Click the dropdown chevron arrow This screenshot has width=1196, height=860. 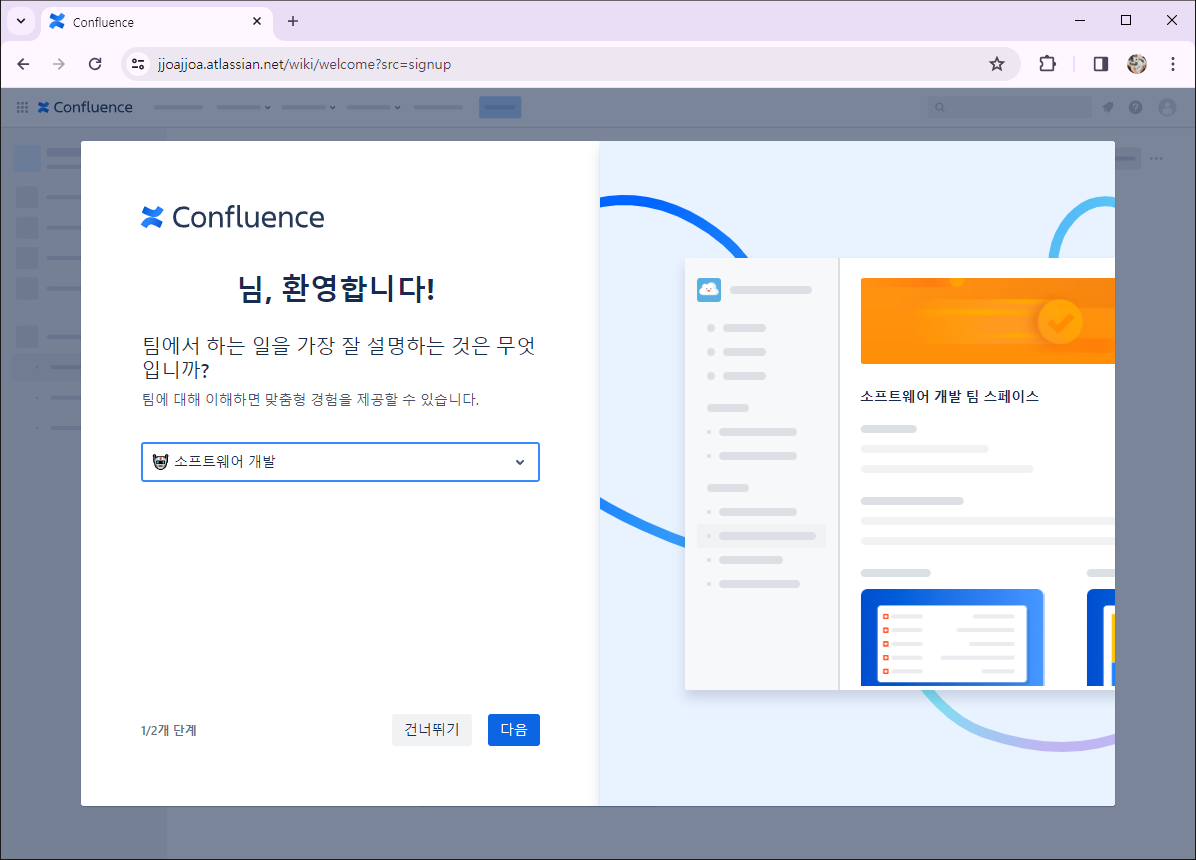click(519, 462)
